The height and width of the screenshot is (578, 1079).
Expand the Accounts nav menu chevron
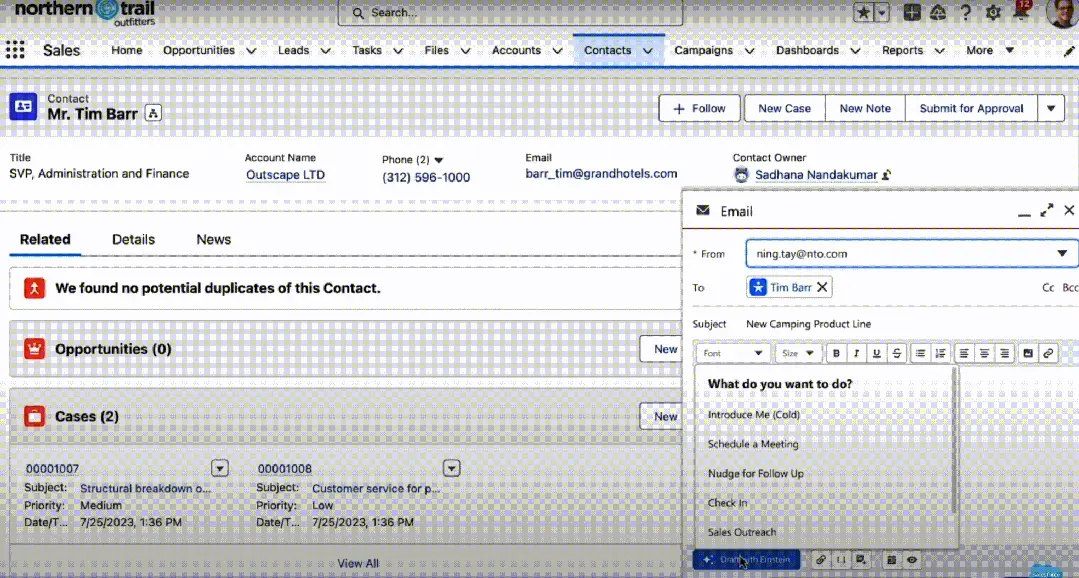point(557,51)
